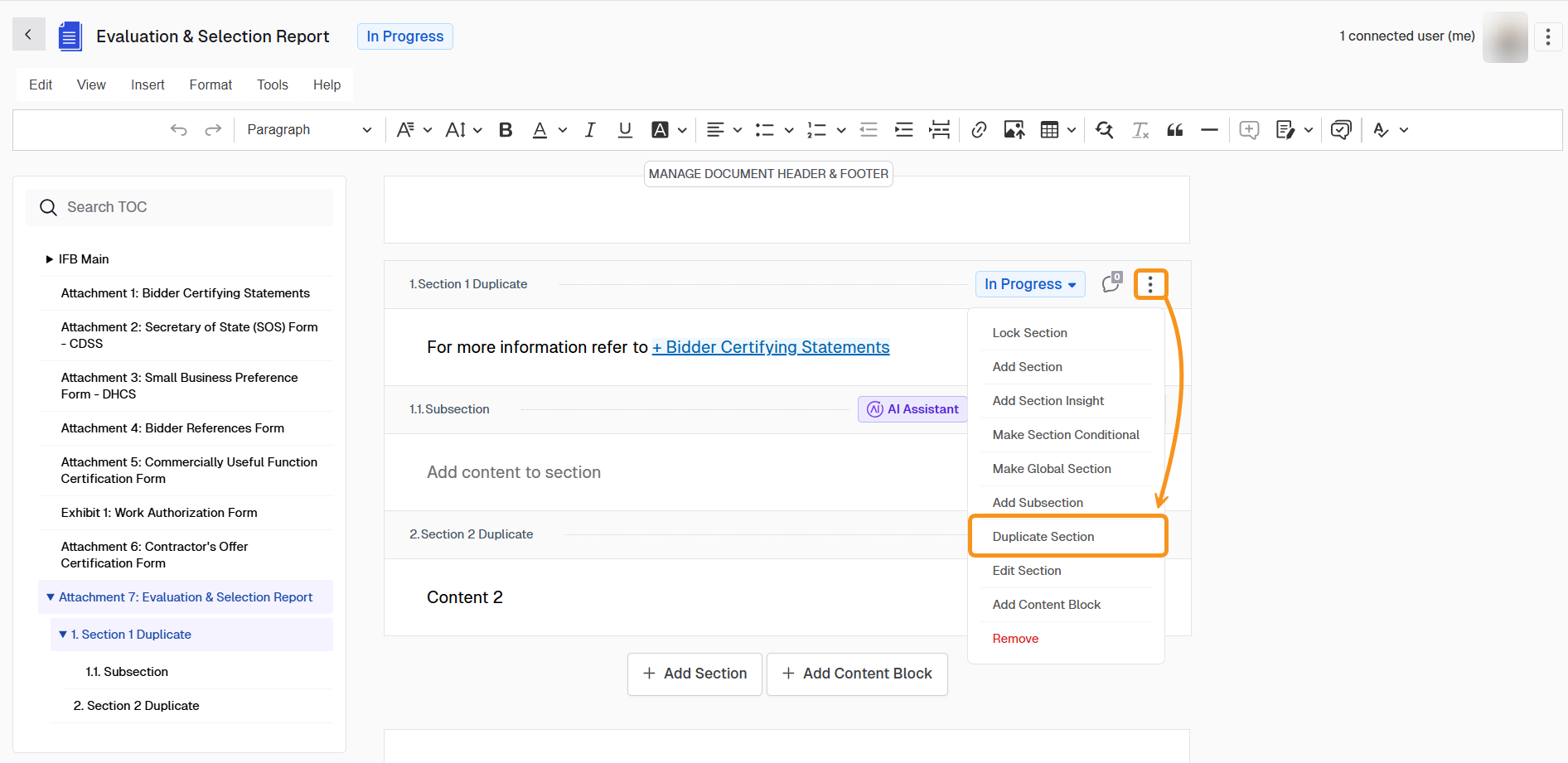
Task: Click the insert link icon
Action: click(x=979, y=130)
